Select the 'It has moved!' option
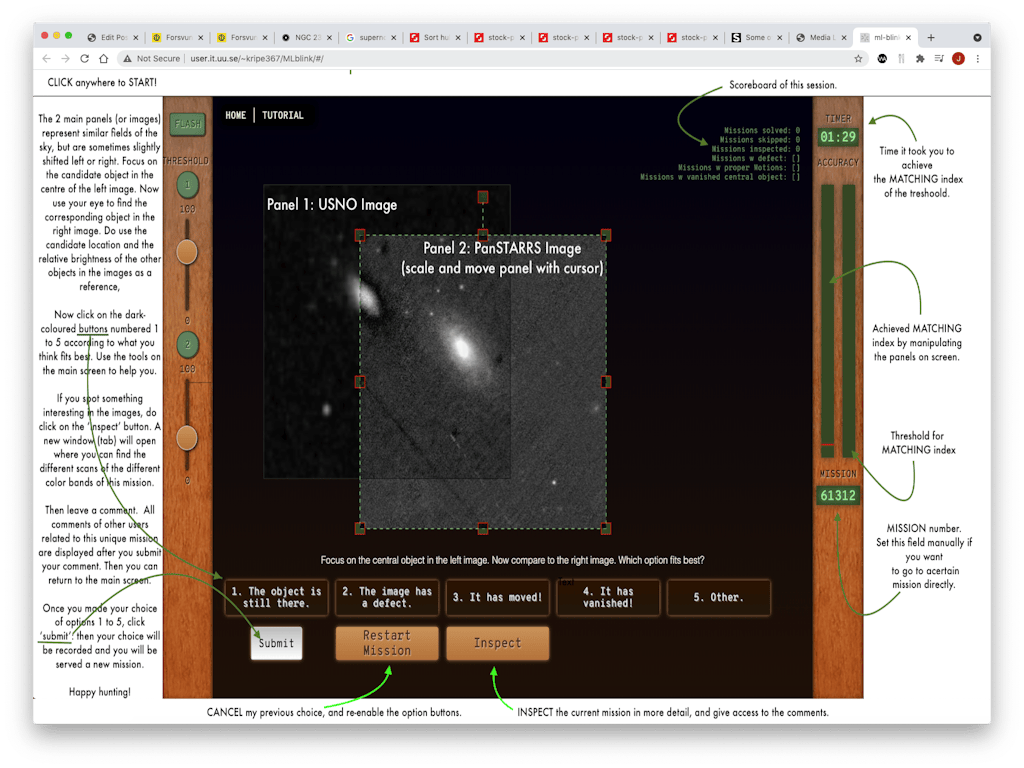Image resolution: width=1024 pixels, height=768 pixels. (497, 597)
